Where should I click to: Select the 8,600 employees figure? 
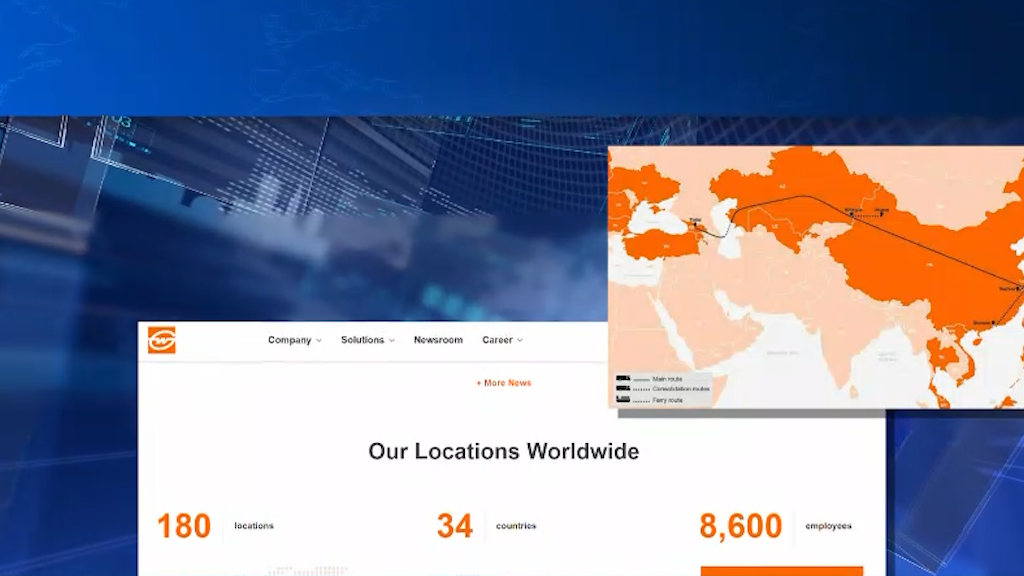click(x=740, y=526)
